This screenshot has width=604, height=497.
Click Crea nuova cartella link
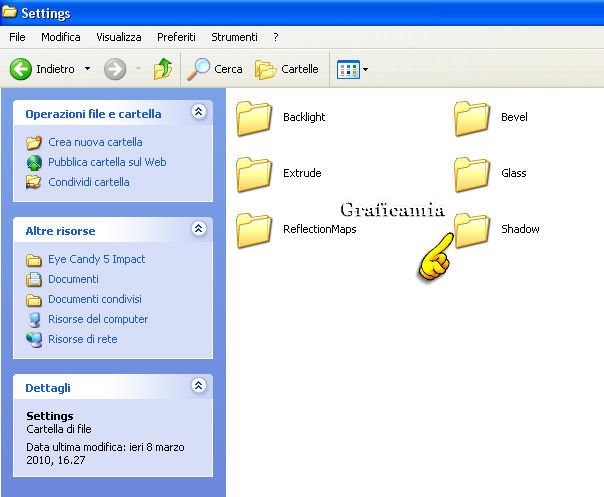pyautogui.click(x=95, y=142)
